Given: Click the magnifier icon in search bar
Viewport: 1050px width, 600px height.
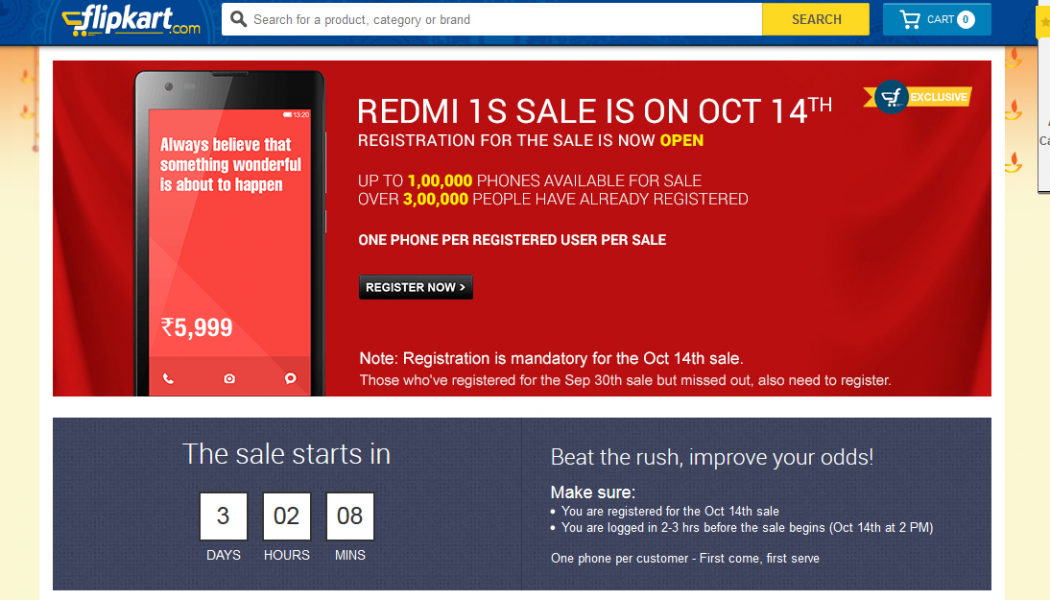Looking at the screenshot, I should pos(238,19).
